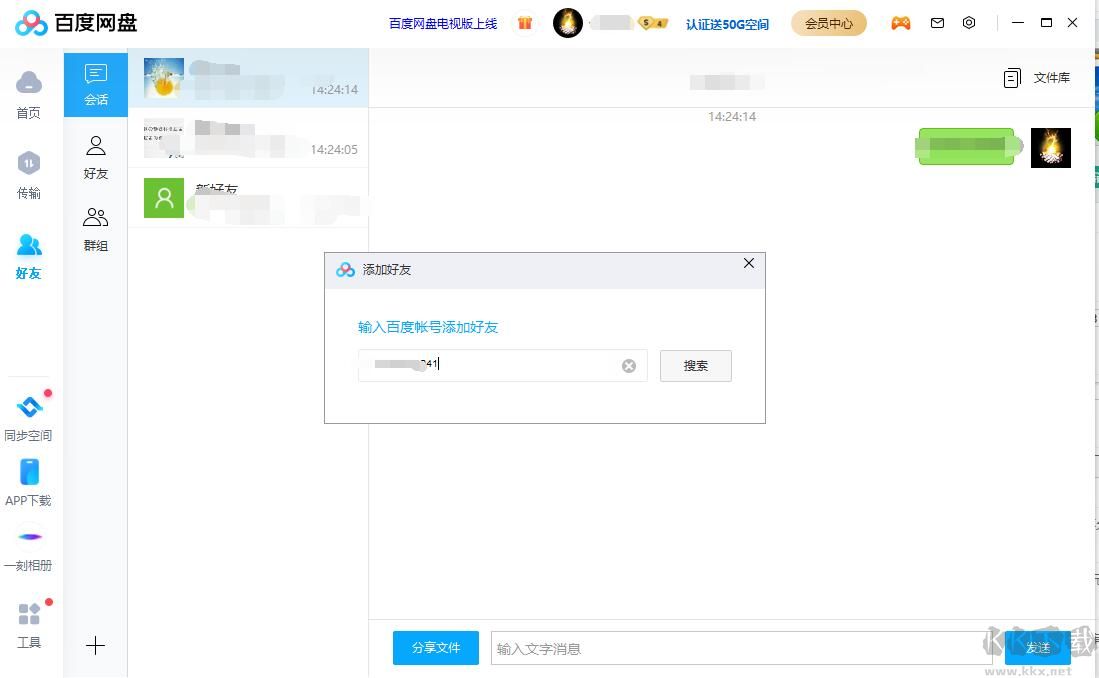Image resolution: width=1099 pixels, height=678 pixels.
Task: Click the 分享文件 share file button
Action: [435, 648]
